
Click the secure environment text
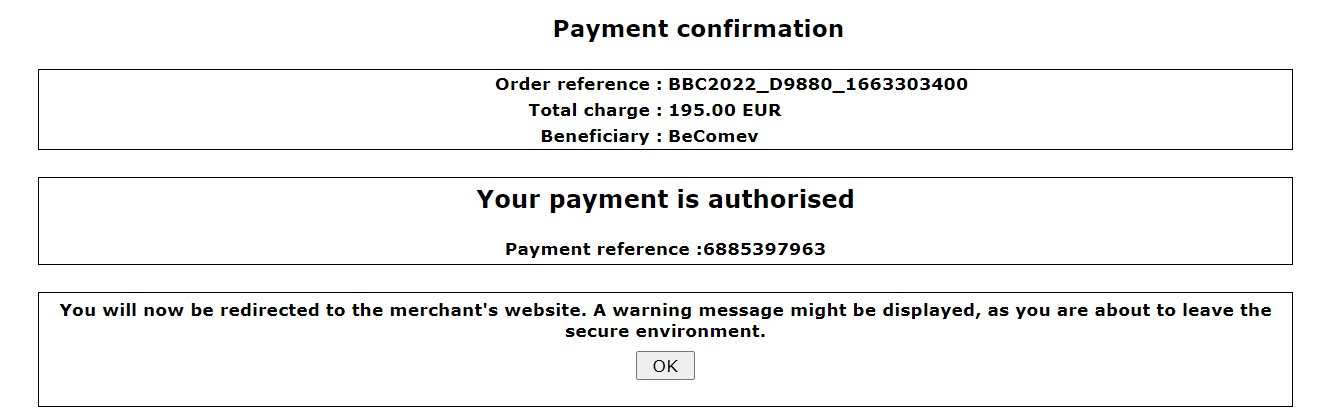click(665, 332)
